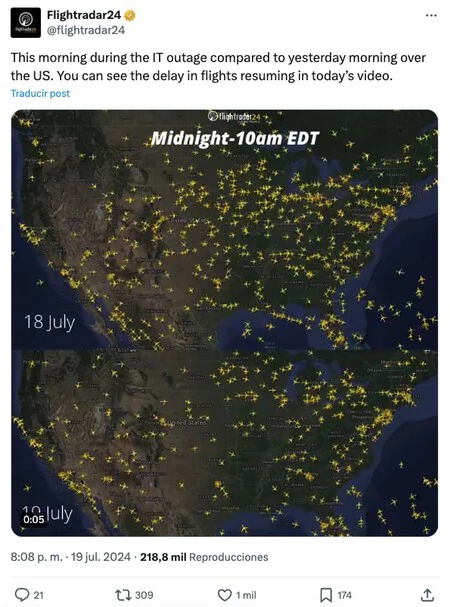This screenshot has height=607, width=450.
Task: Like the post with heart icon
Action: pyautogui.click(x=225, y=595)
